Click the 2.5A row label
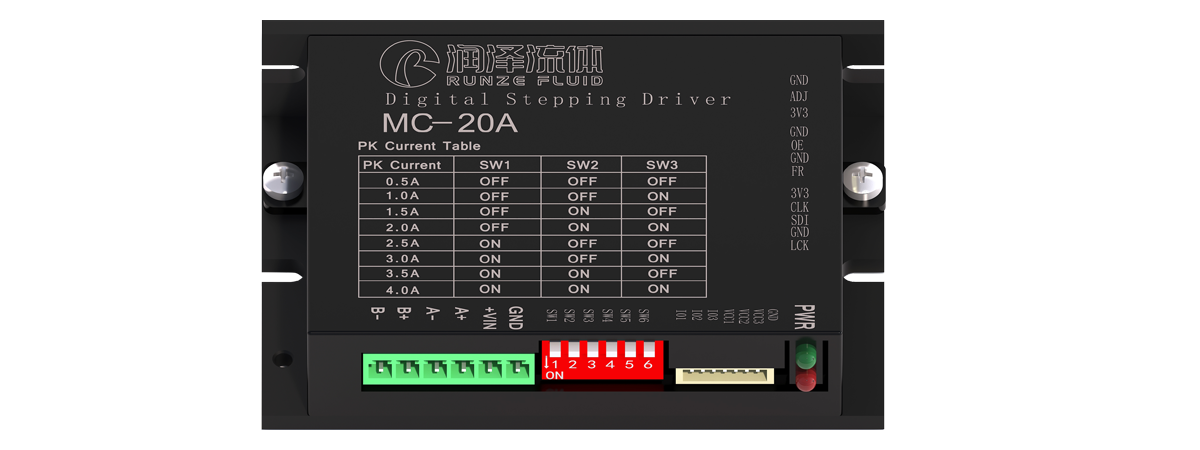Viewport: 1200px width, 450px height. [402, 243]
